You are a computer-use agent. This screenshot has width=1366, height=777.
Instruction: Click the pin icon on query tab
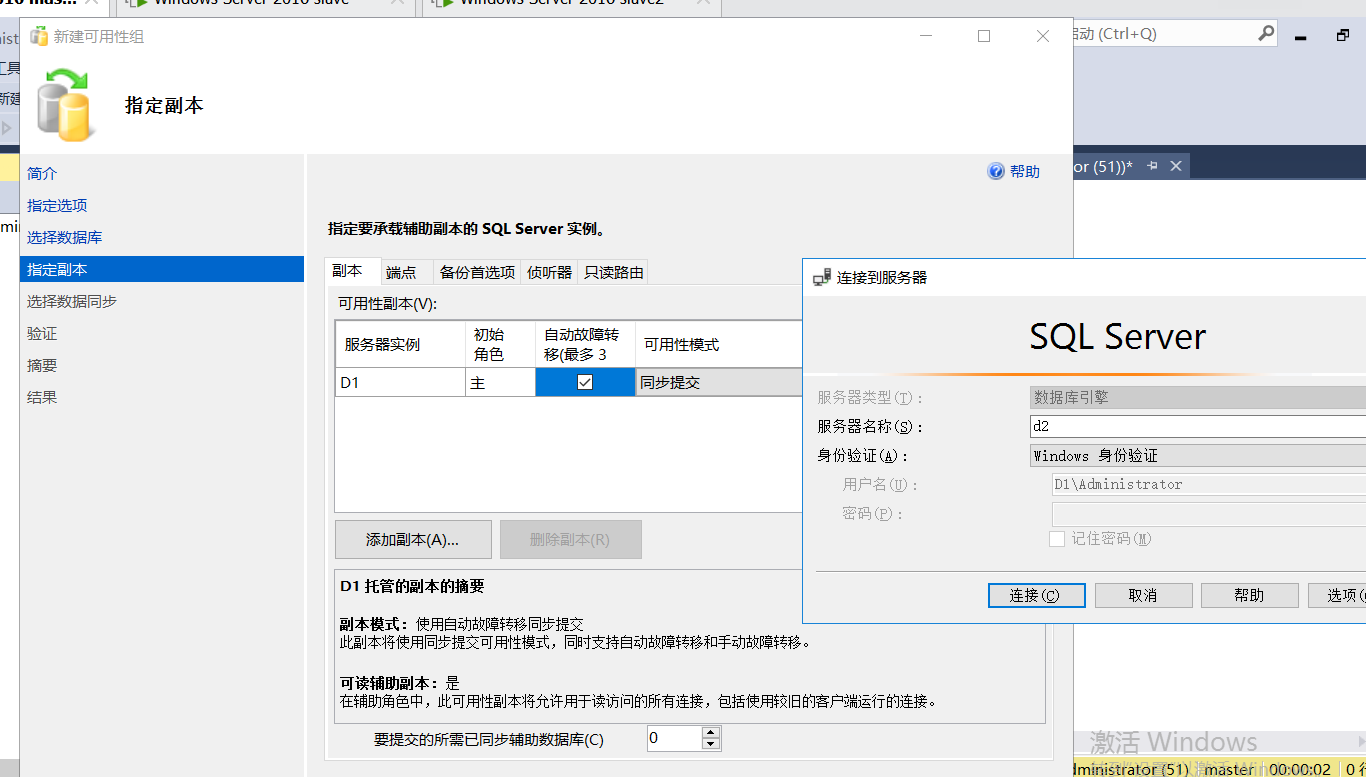click(1152, 166)
